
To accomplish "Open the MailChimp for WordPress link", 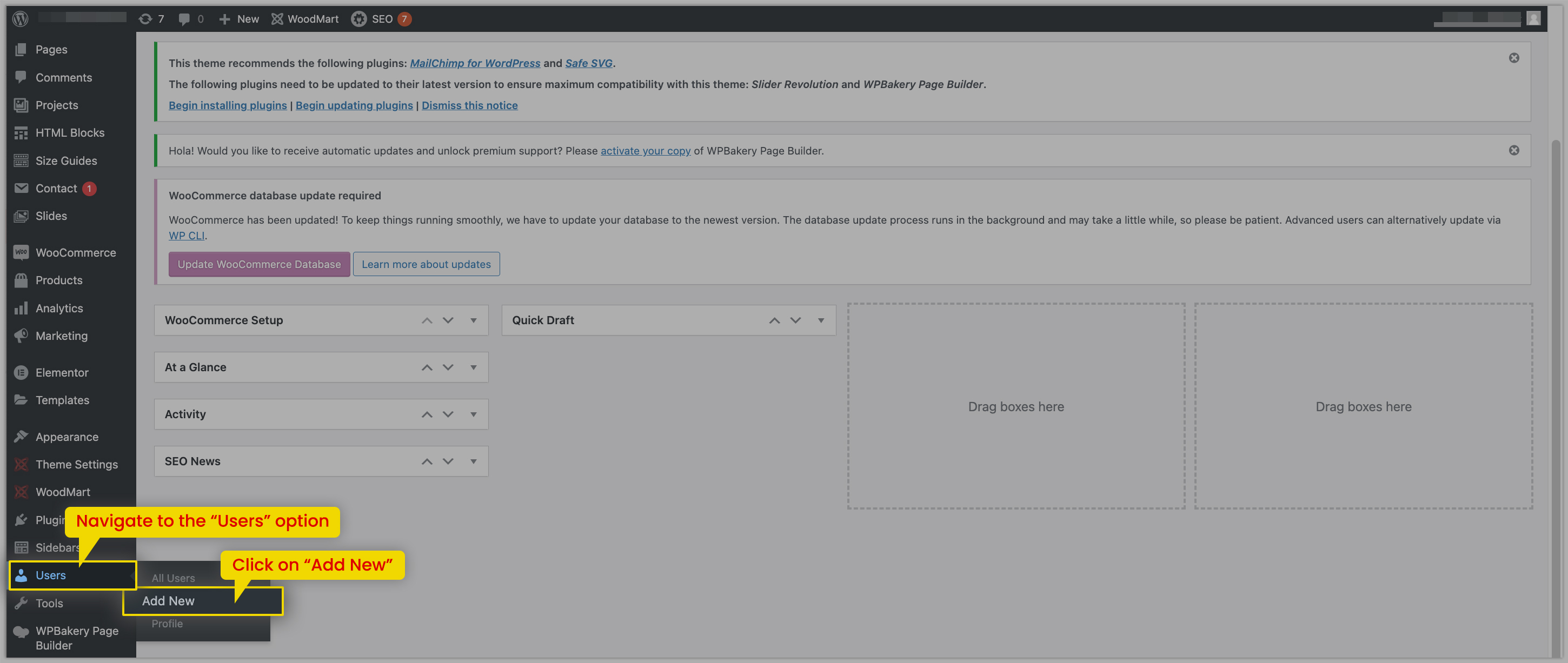I will [x=475, y=63].
